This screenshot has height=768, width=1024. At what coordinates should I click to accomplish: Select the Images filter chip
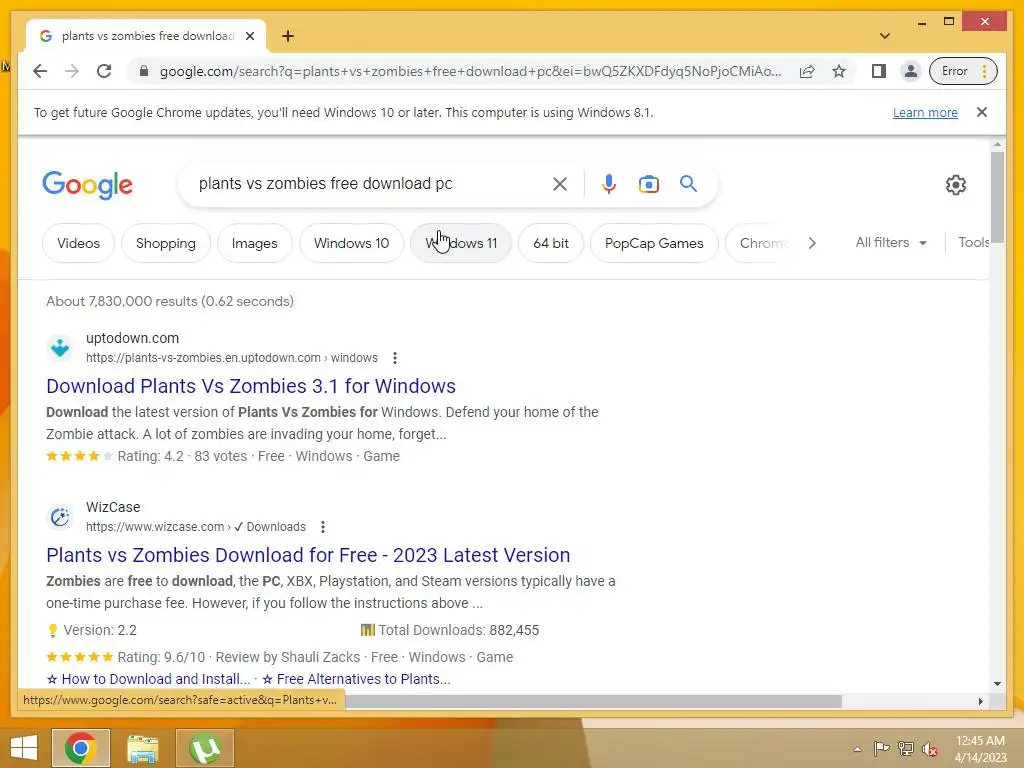255,243
